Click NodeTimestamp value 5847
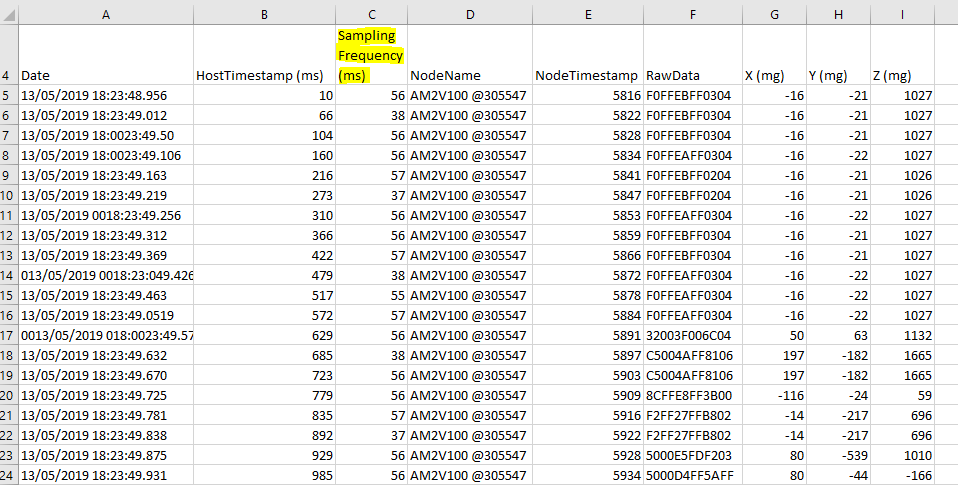This screenshot has width=958, height=485. (x=588, y=195)
